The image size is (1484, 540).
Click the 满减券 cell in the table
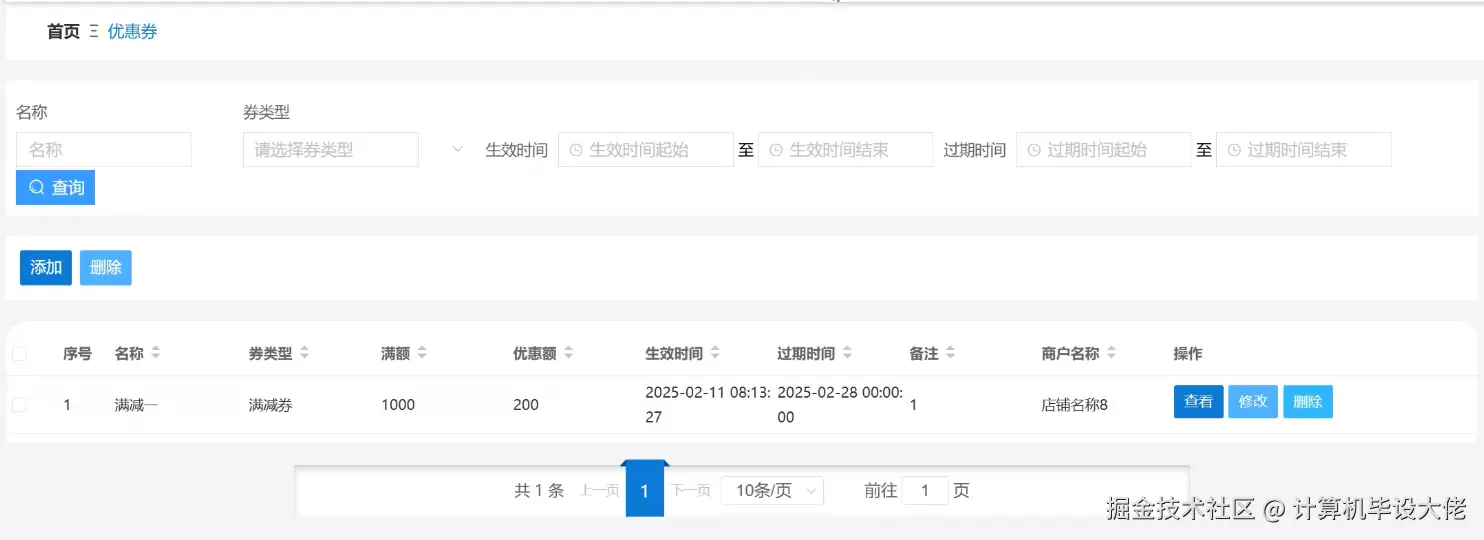(x=271, y=405)
